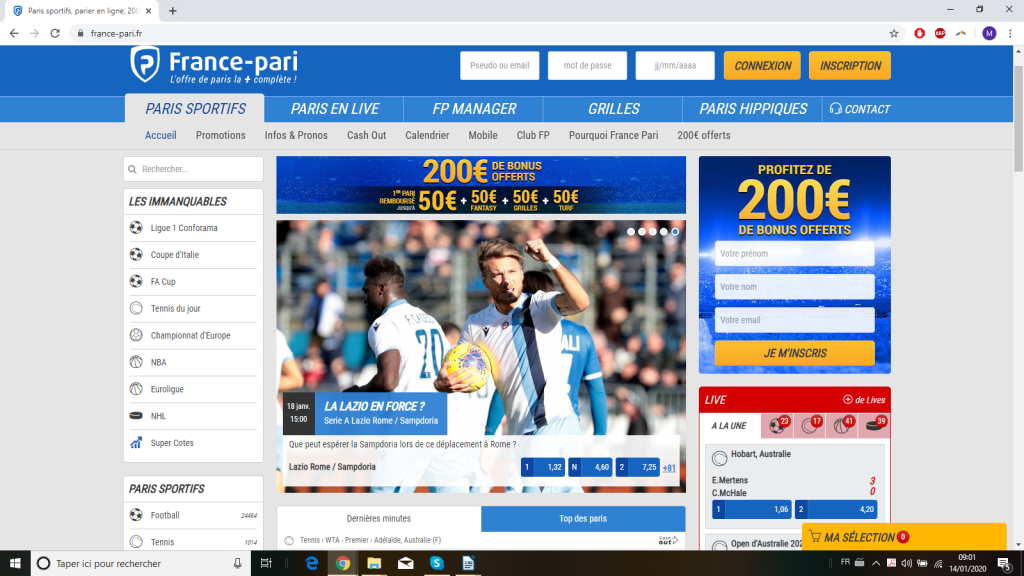Viewport: 1024px width, 576px height.
Task: Open the NBA basketball icon
Action: click(136, 361)
